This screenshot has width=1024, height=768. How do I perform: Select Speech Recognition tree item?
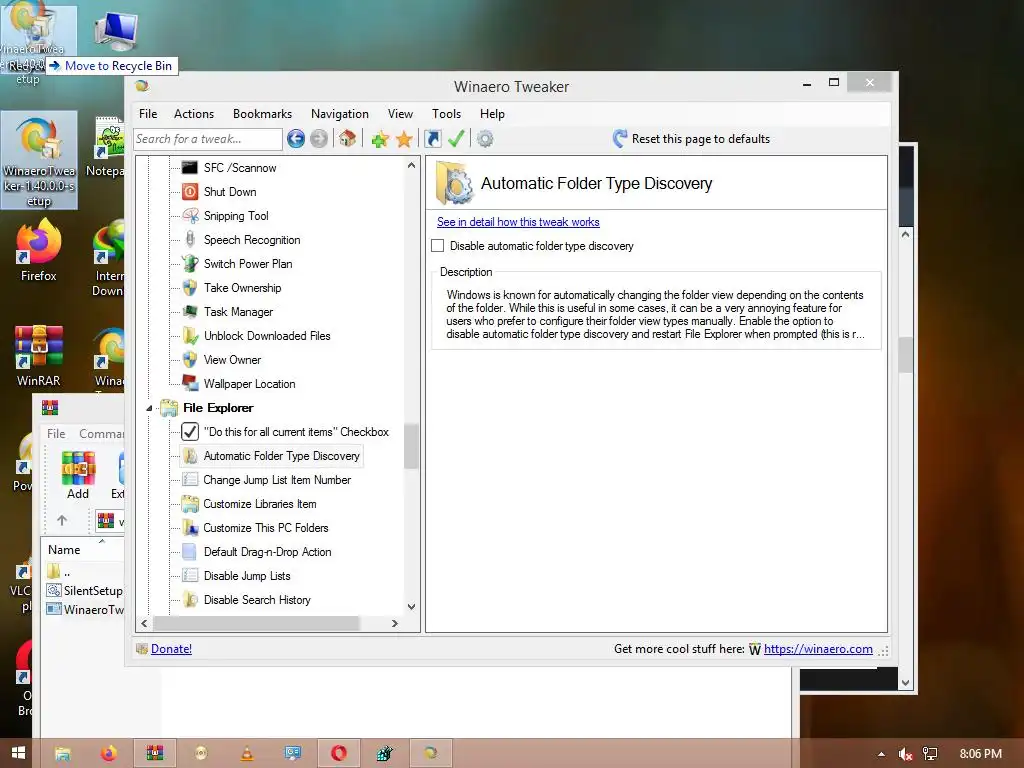[251, 240]
